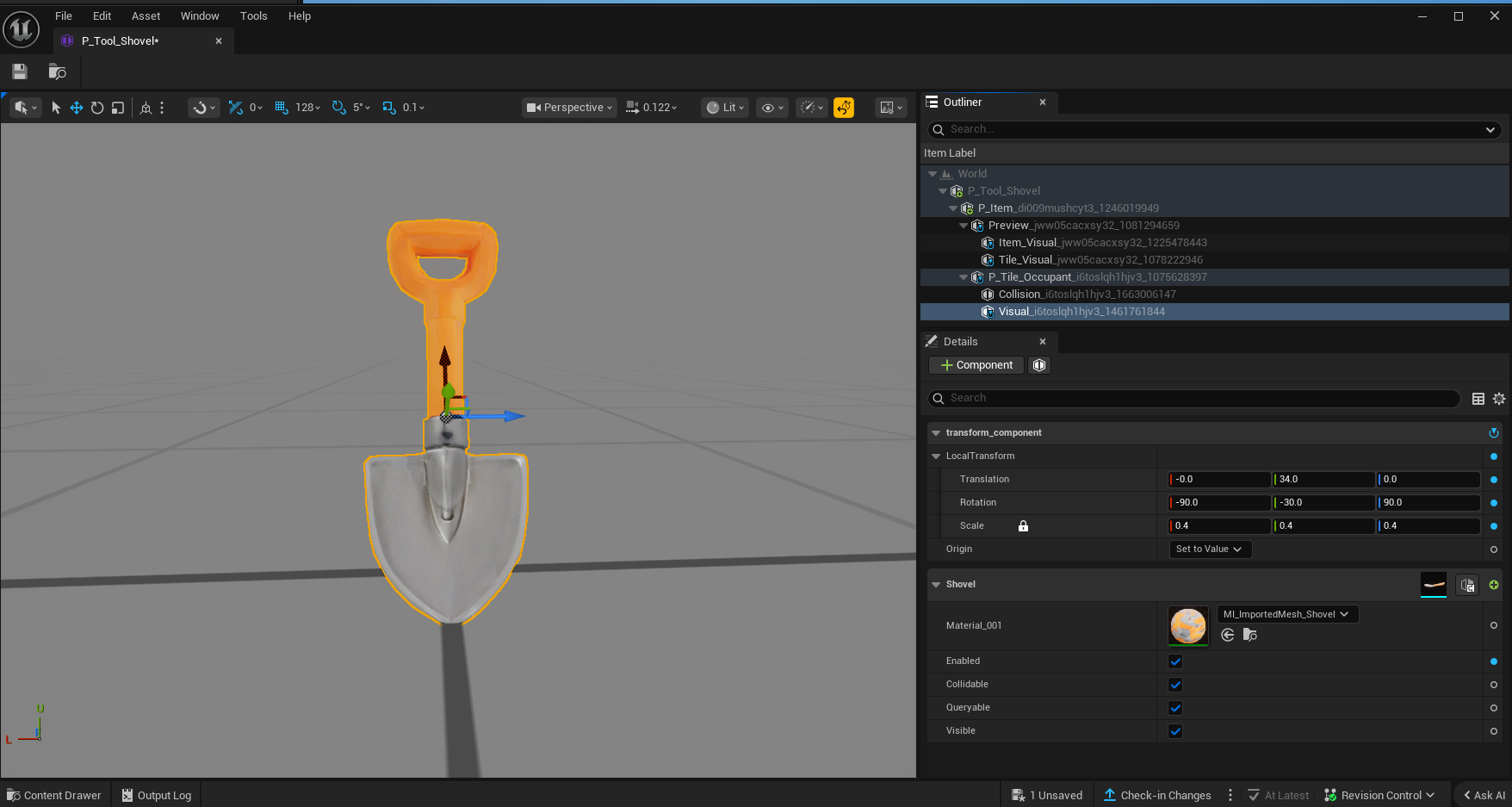
Task: Select the Translate move tool
Action: click(x=76, y=108)
